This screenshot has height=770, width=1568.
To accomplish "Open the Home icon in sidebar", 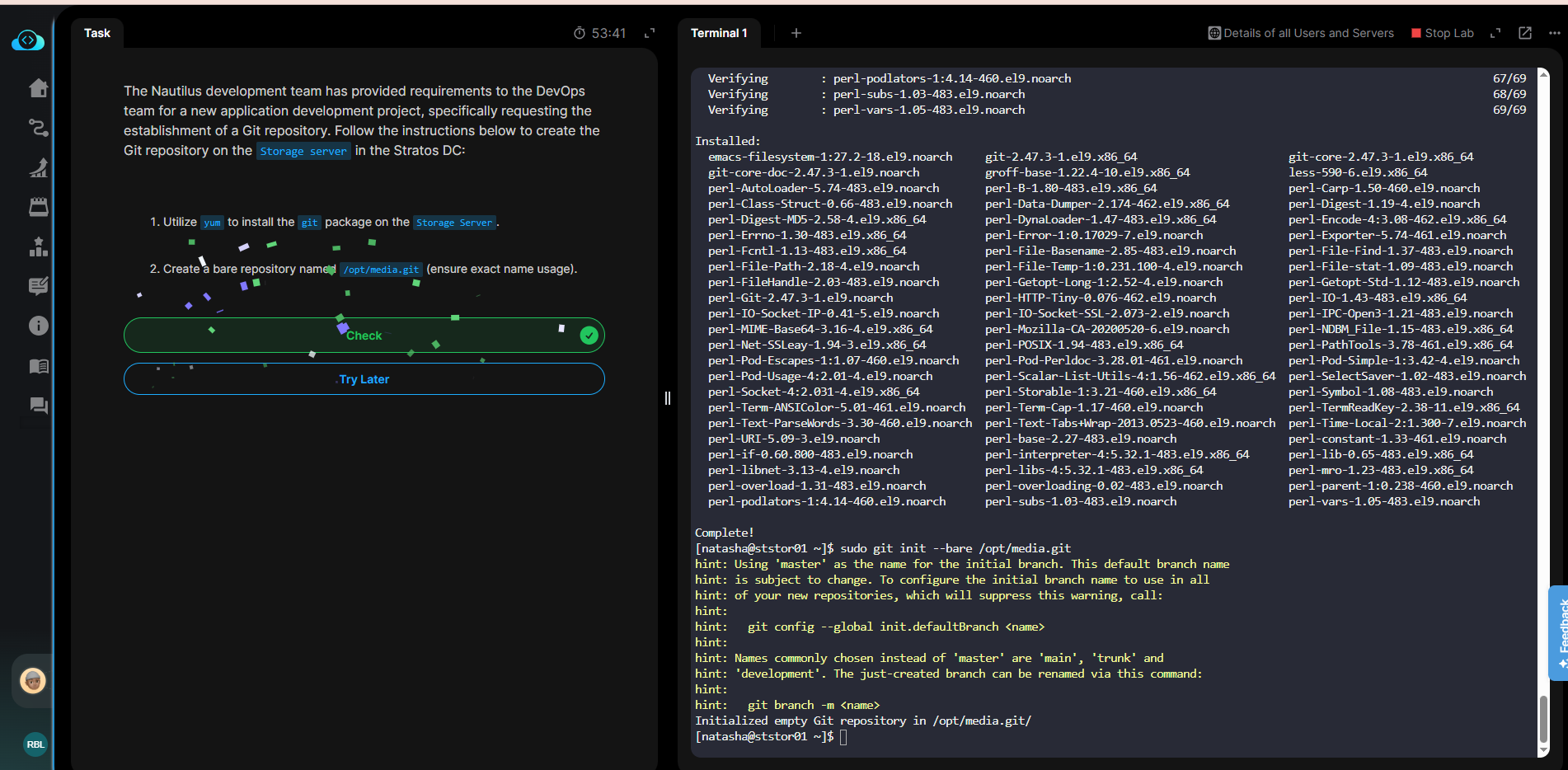I will 38,88.
